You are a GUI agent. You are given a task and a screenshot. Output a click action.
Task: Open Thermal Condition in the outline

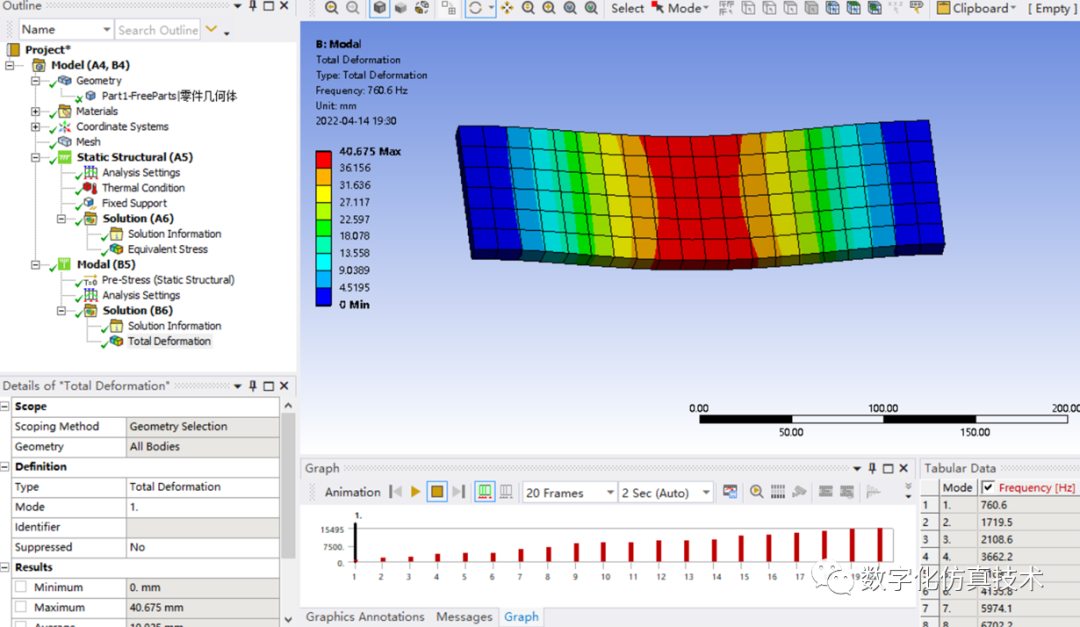(x=143, y=187)
